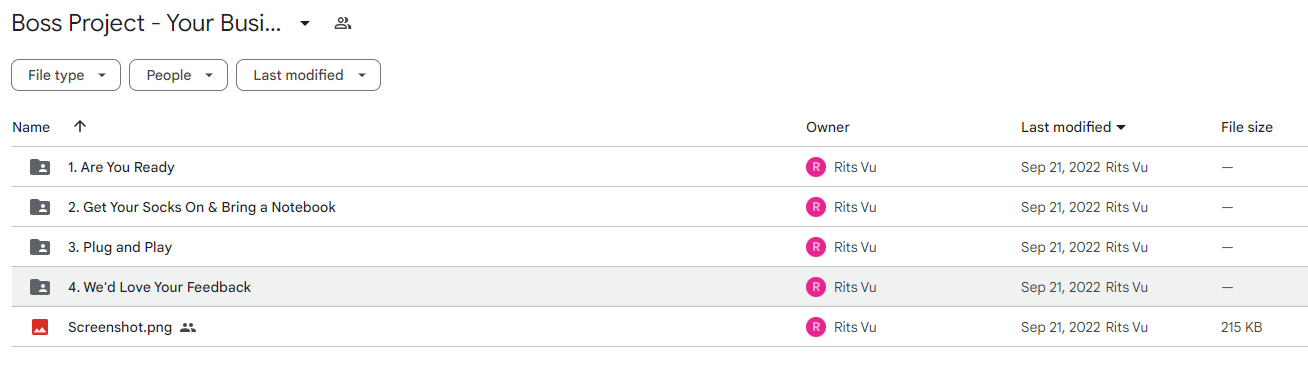Click the shared people icon beside the folder title
The width and height of the screenshot is (1308, 388).
pyautogui.click(x=343, y=23)
